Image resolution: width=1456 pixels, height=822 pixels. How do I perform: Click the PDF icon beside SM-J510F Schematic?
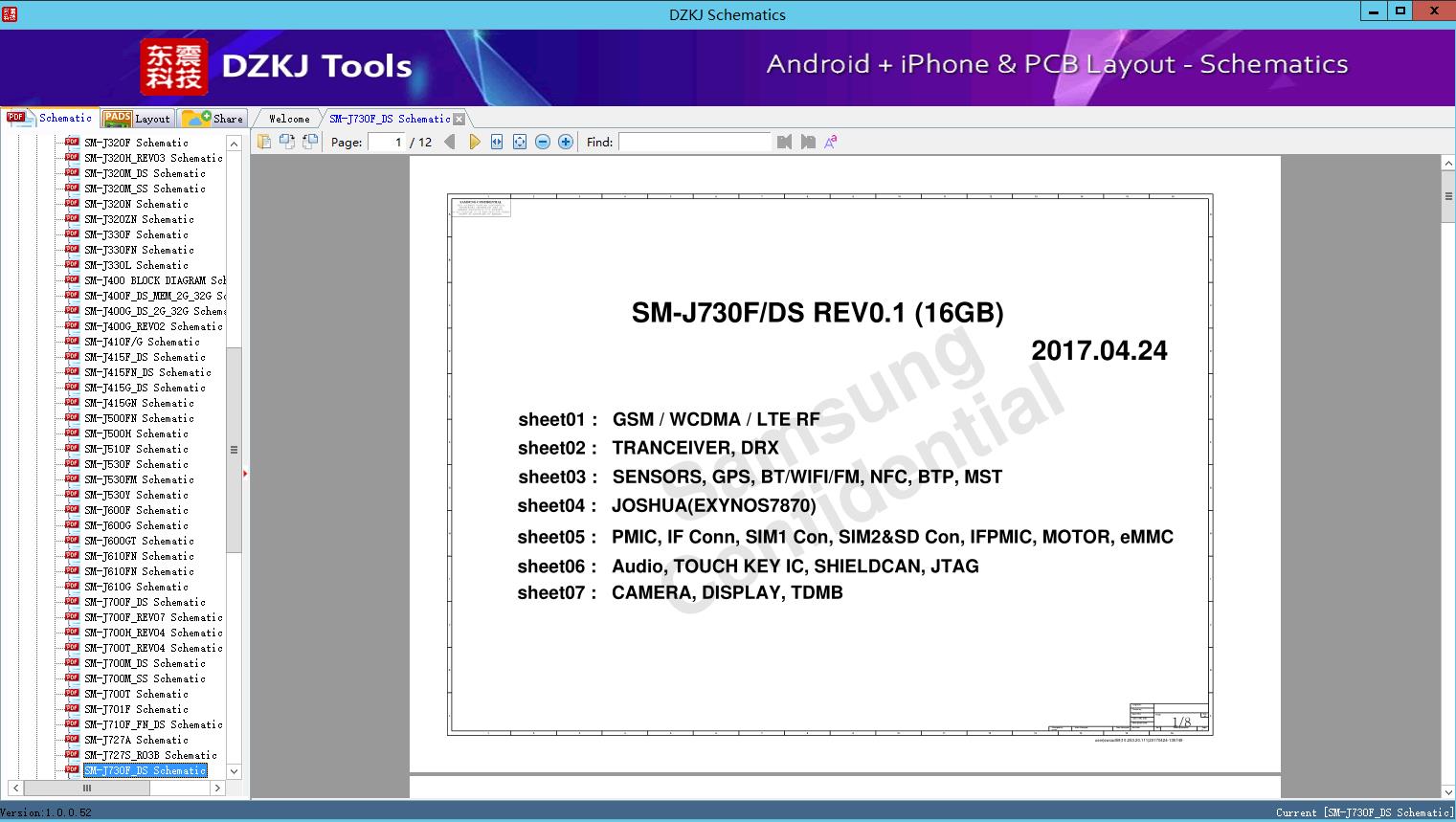(72, 448)
